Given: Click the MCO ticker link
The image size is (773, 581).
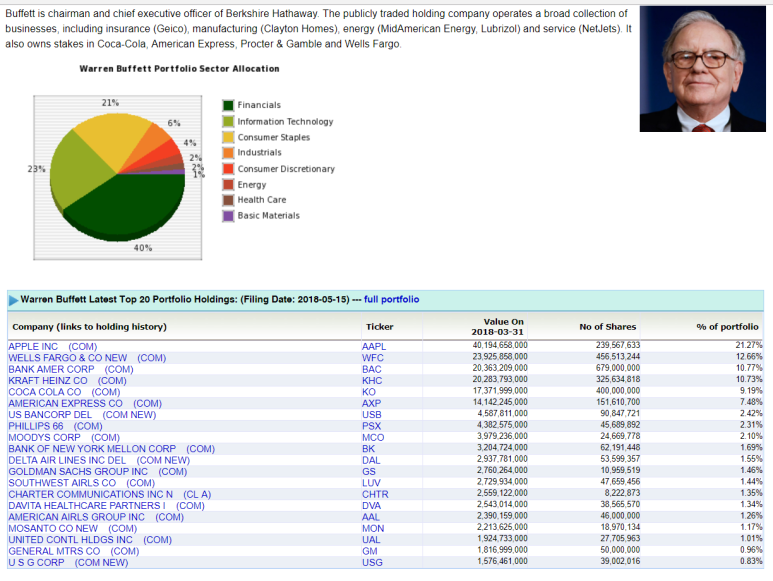Looking at the screenshot, I should (373, 437).
